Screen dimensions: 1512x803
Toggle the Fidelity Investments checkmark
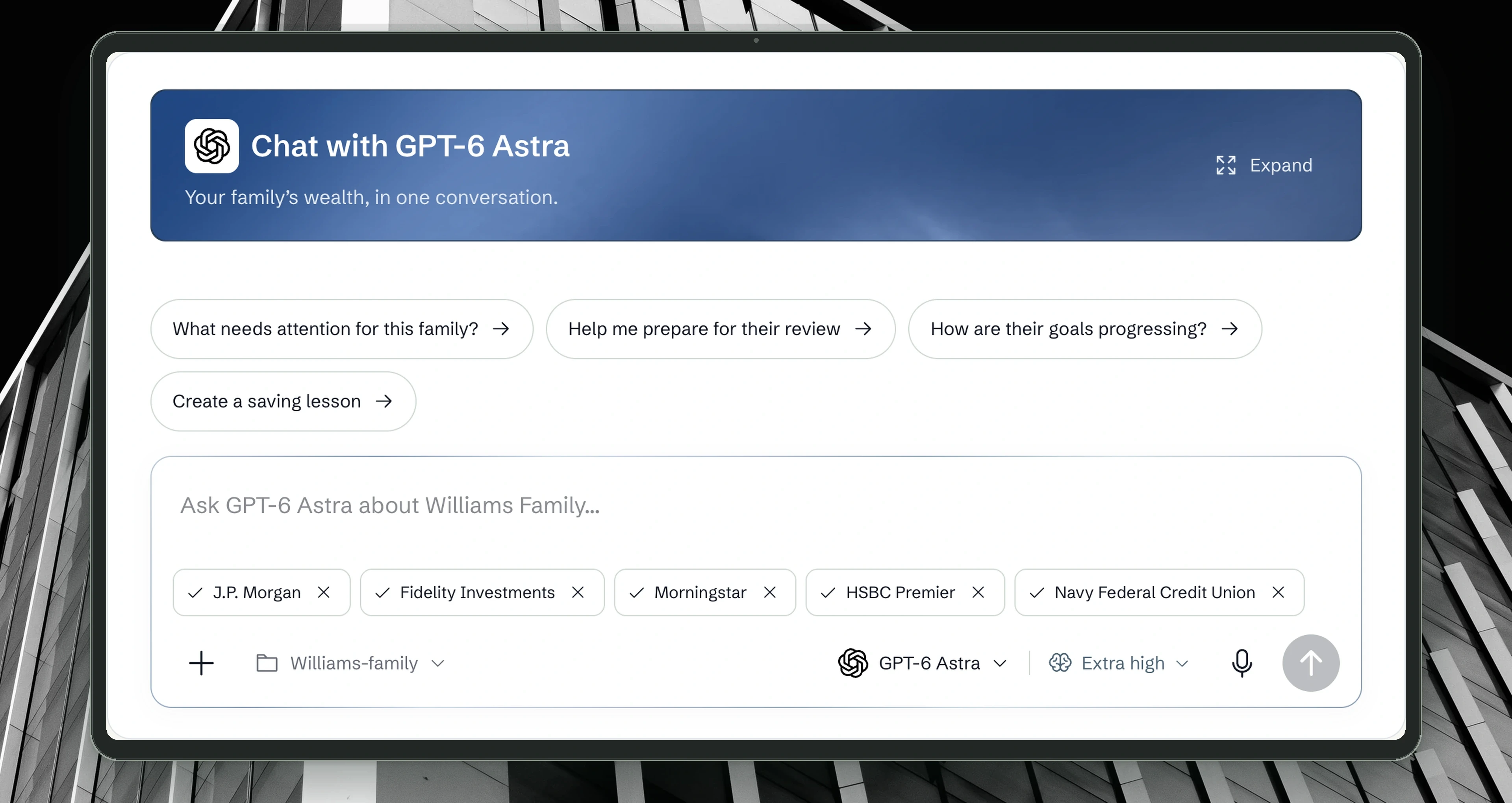(x=382, y=593)
